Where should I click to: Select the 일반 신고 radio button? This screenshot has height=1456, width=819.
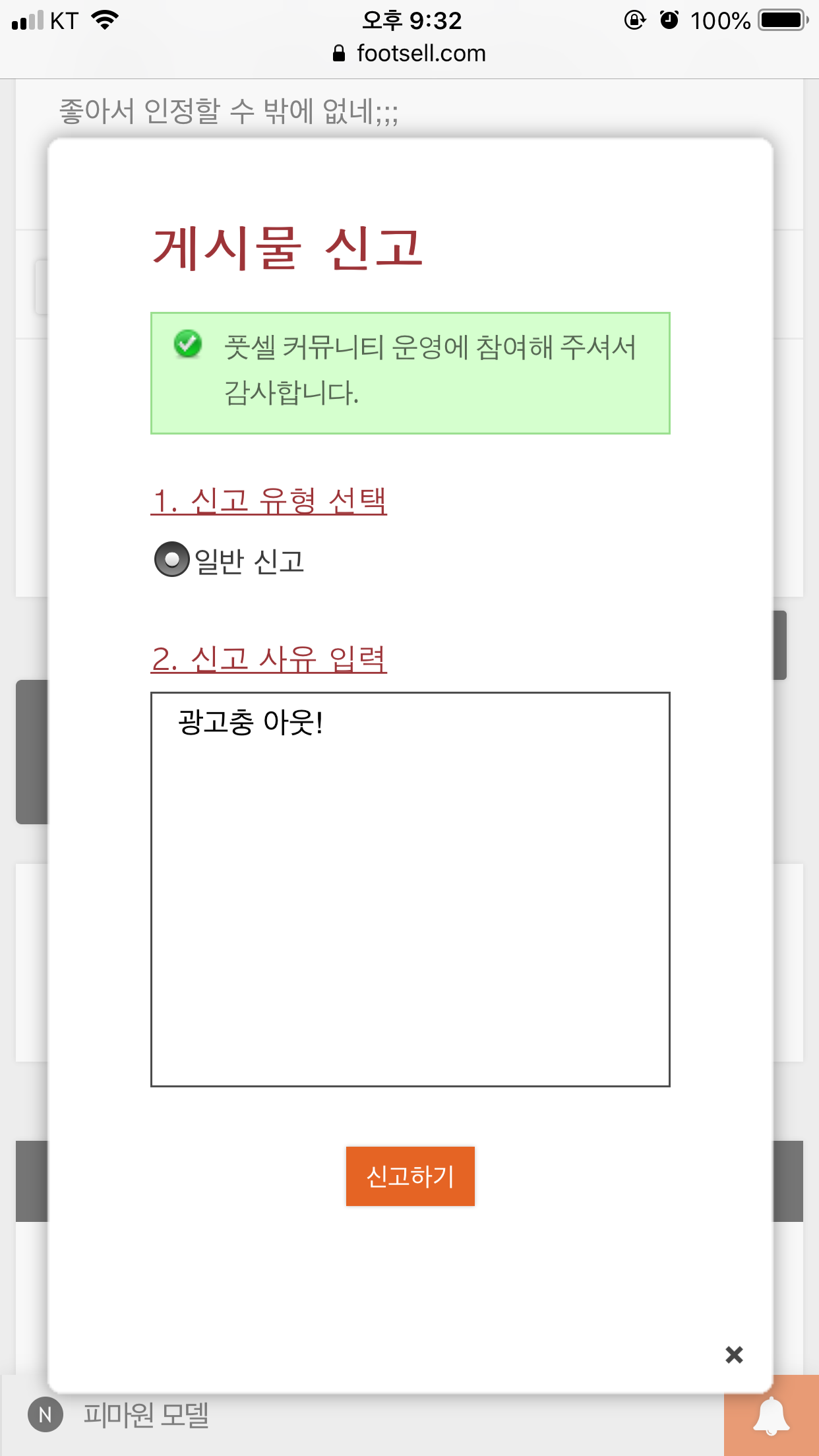(x=171, y=559)
